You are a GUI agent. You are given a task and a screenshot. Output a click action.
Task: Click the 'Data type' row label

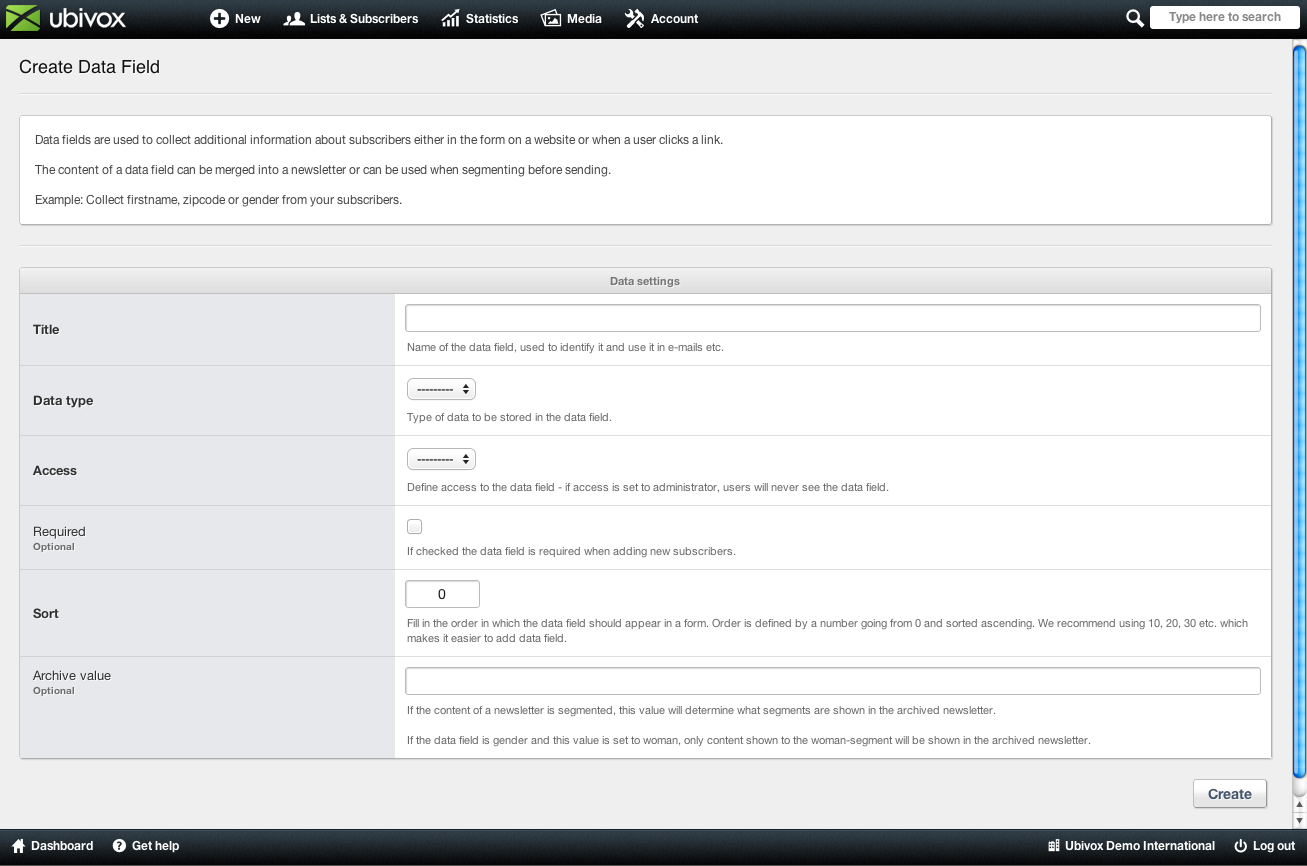(63, 400)
